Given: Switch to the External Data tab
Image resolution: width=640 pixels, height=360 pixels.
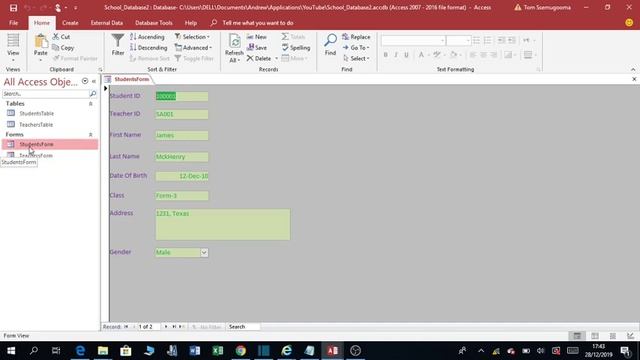Looking at the screenshot, I should coord(107,23).
